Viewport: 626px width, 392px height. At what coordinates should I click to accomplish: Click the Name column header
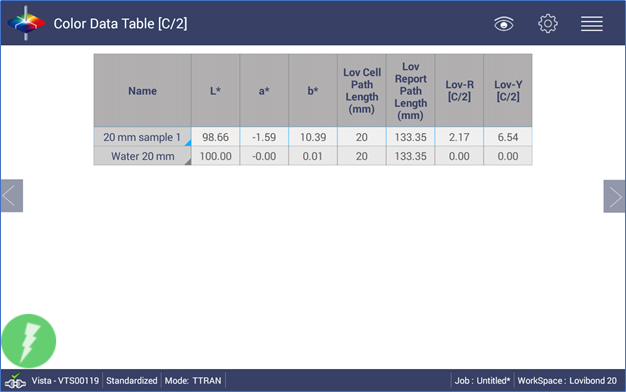[143, 91]
